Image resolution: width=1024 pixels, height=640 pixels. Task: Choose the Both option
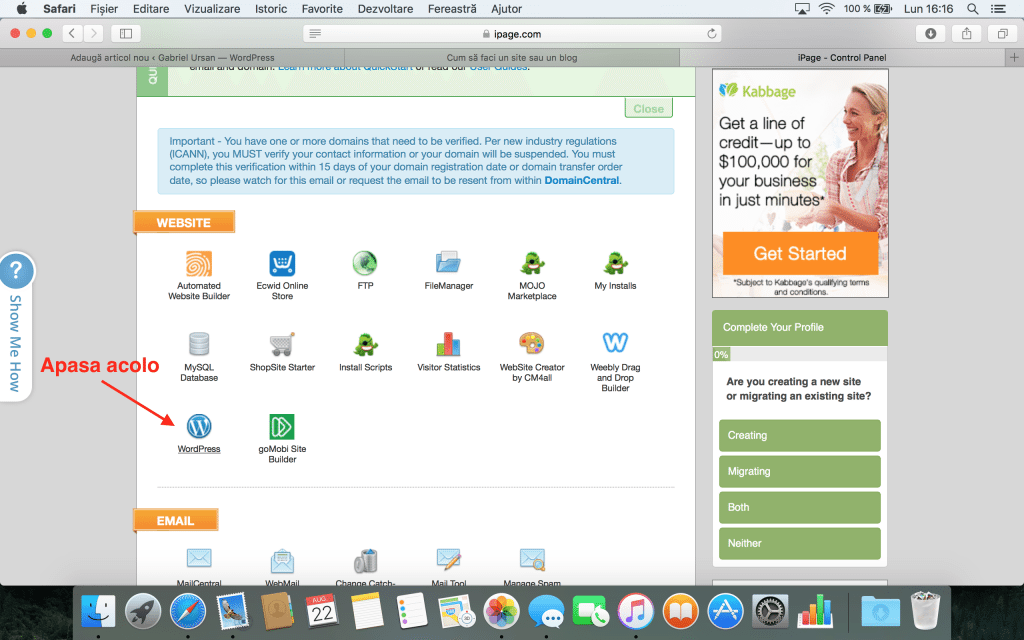tap(799, 507)
